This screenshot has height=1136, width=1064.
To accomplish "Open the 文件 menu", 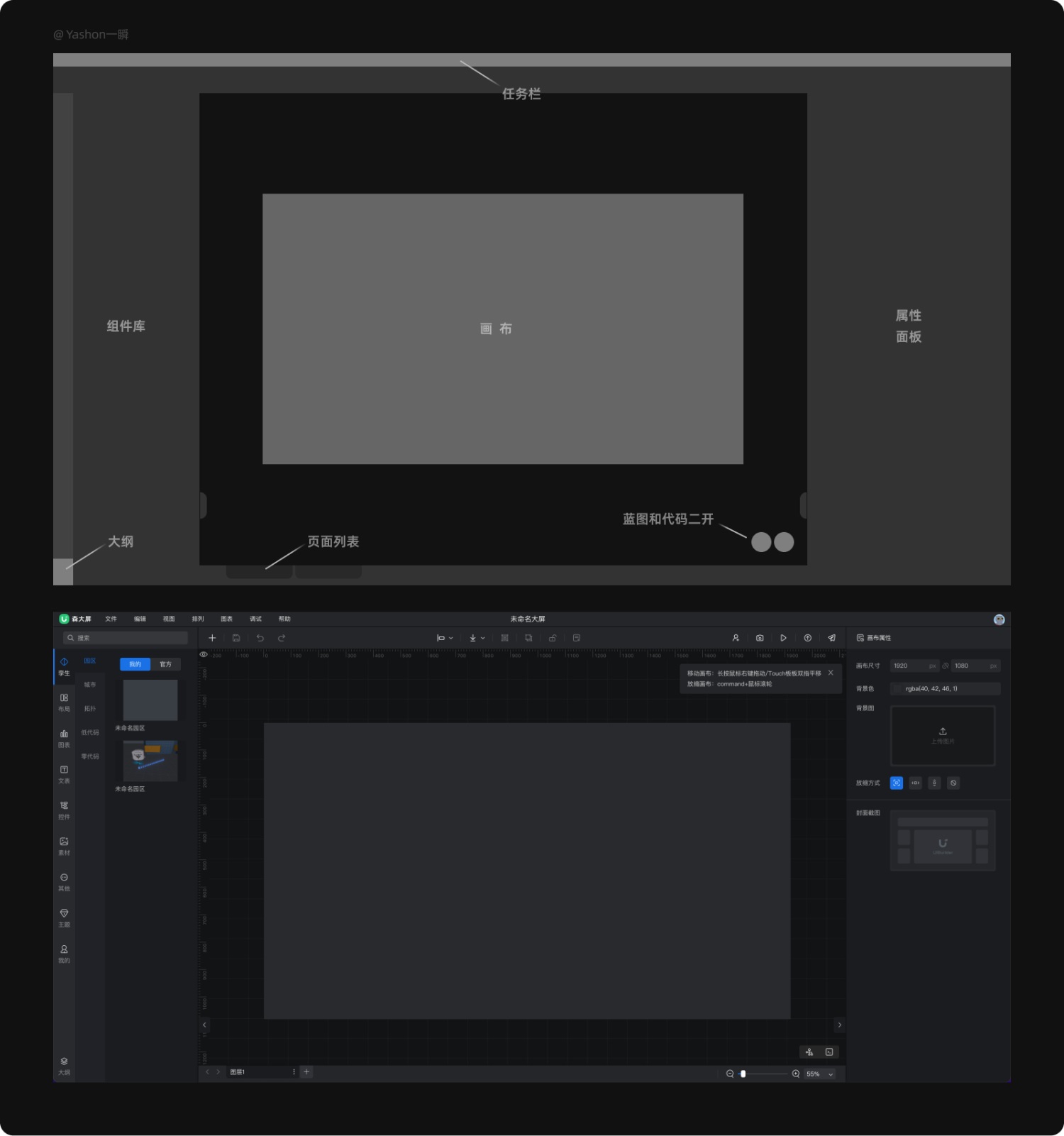I will pyautogui.click(x=111, y=619).
